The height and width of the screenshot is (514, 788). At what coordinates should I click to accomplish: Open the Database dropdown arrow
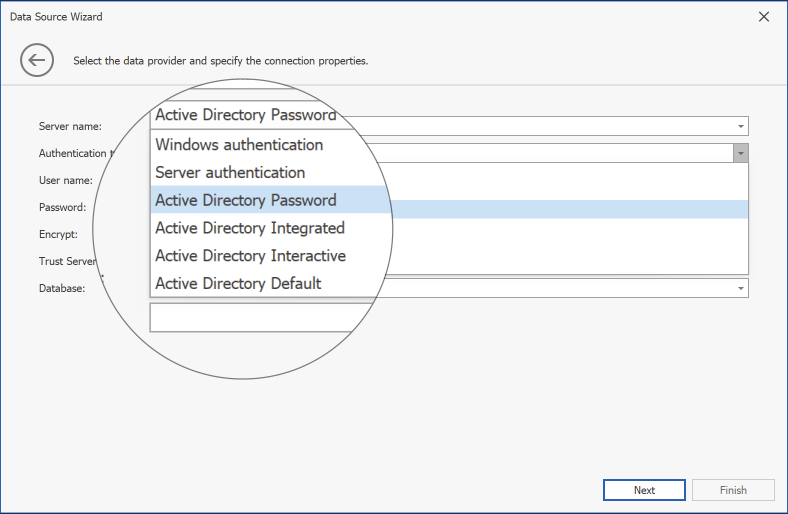[x=741, y=288]
